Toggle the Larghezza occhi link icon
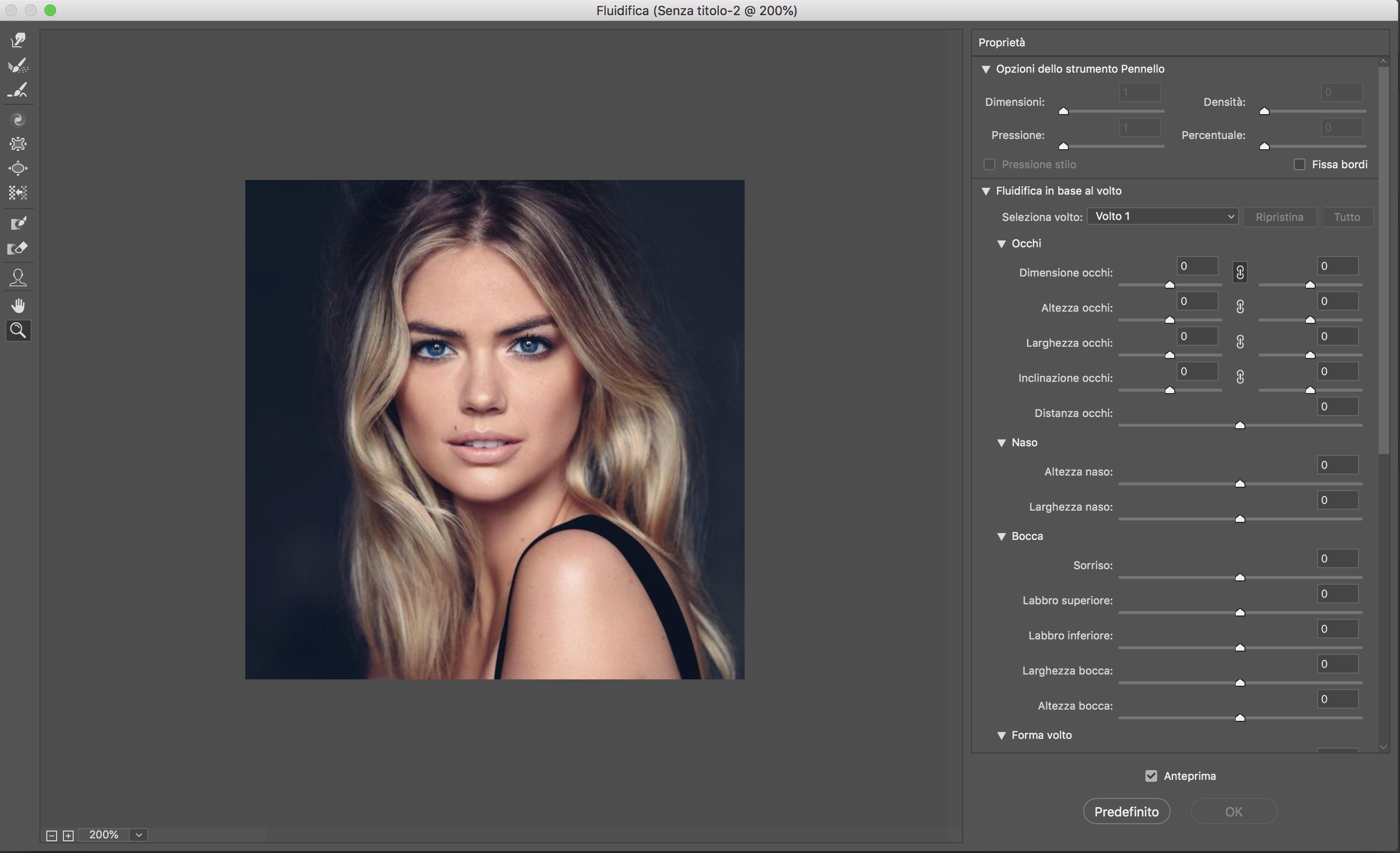This screenshot has height=853, width=1400. point(1240,342)
